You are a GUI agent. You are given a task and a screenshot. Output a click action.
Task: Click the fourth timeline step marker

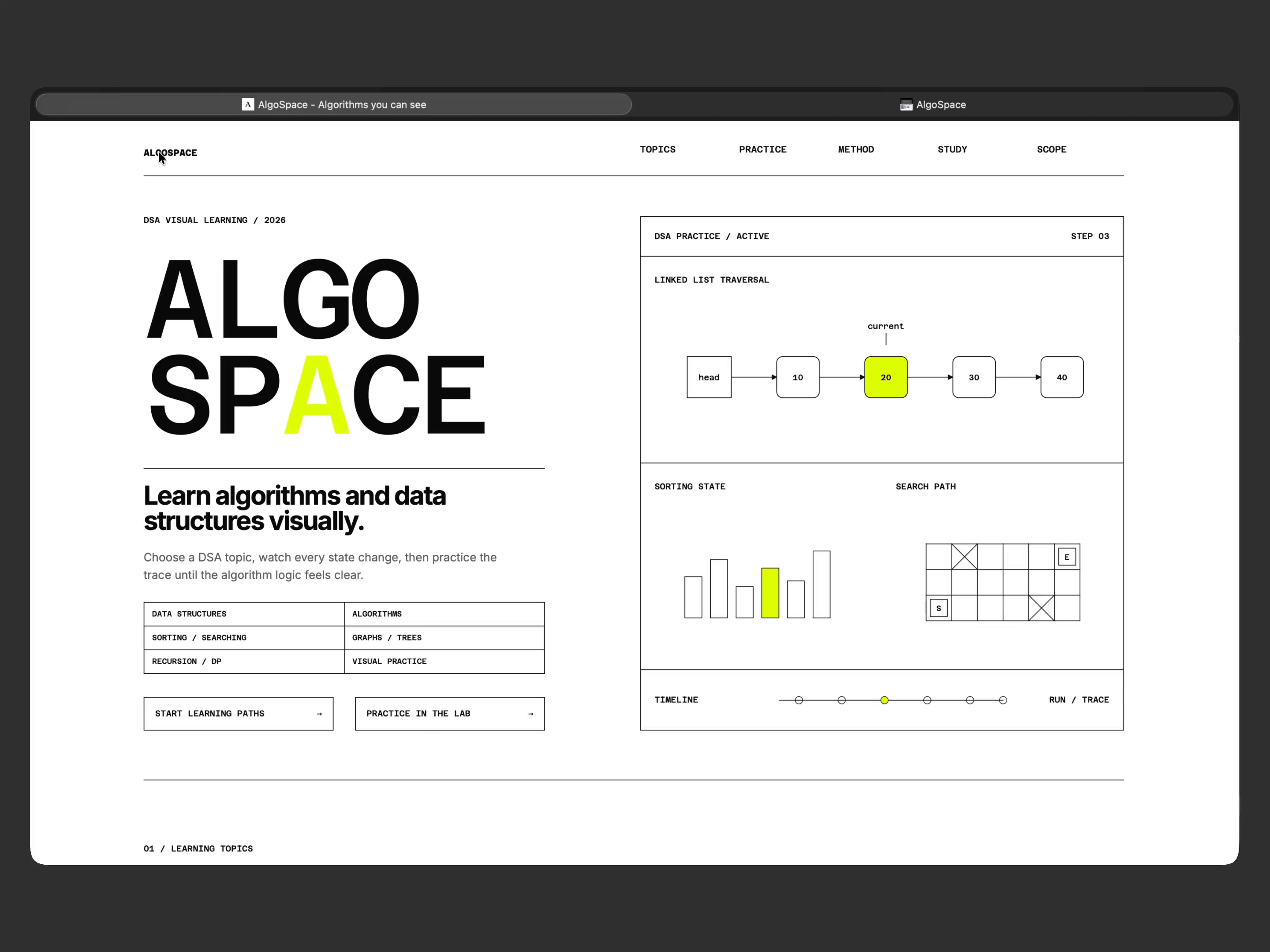[x=926, y=700]
